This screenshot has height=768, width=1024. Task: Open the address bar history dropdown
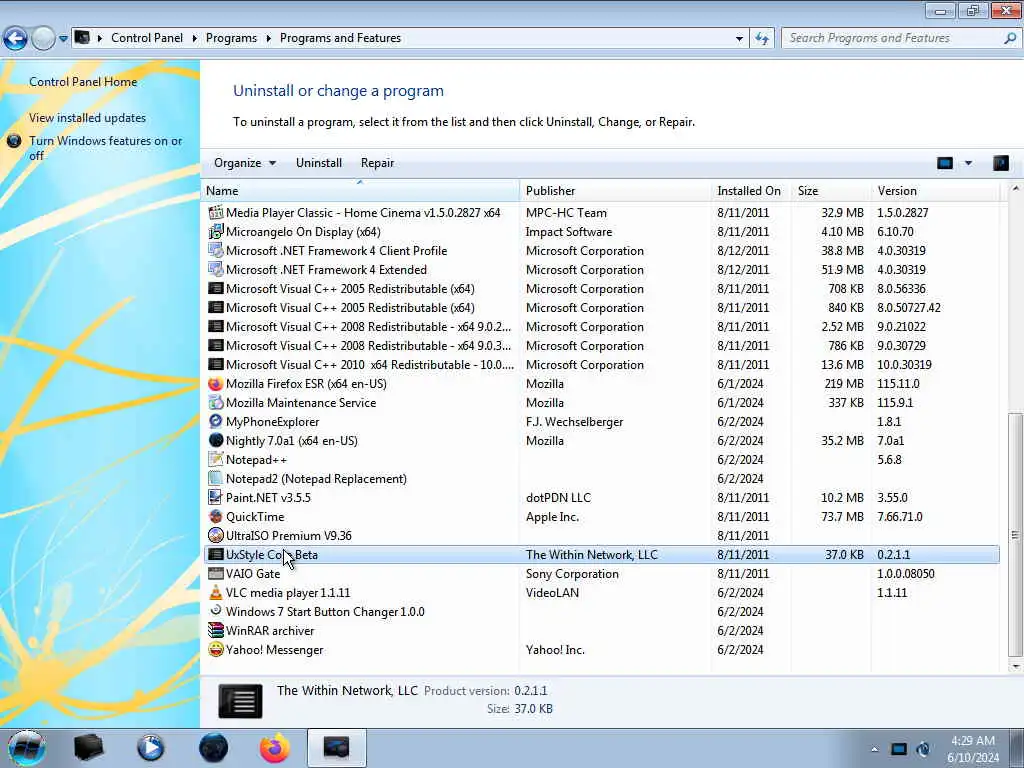739,39
